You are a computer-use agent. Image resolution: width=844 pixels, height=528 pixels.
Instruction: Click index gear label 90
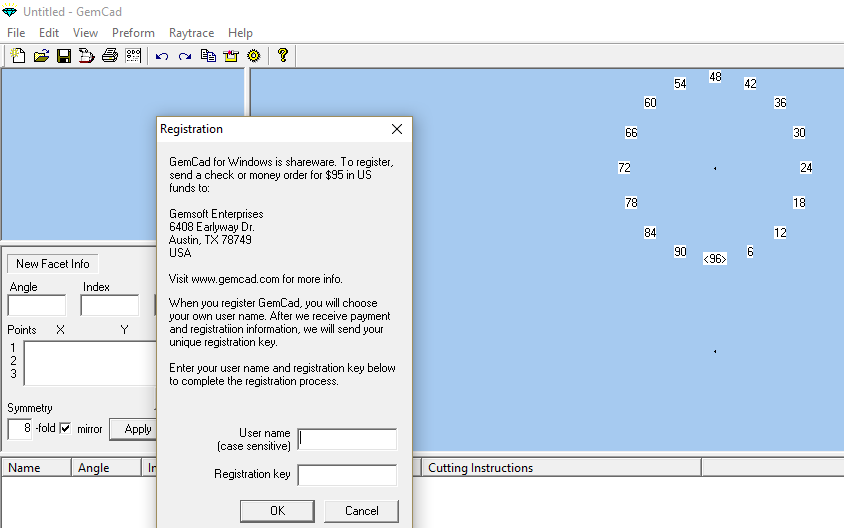click(680, 252)
